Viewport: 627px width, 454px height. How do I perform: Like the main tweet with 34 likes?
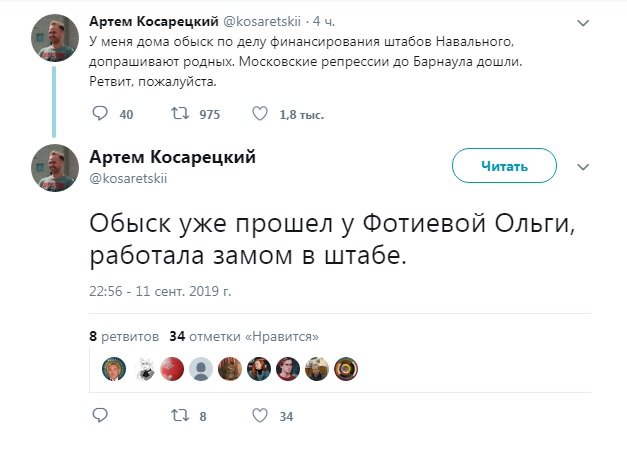coord(260,416)
